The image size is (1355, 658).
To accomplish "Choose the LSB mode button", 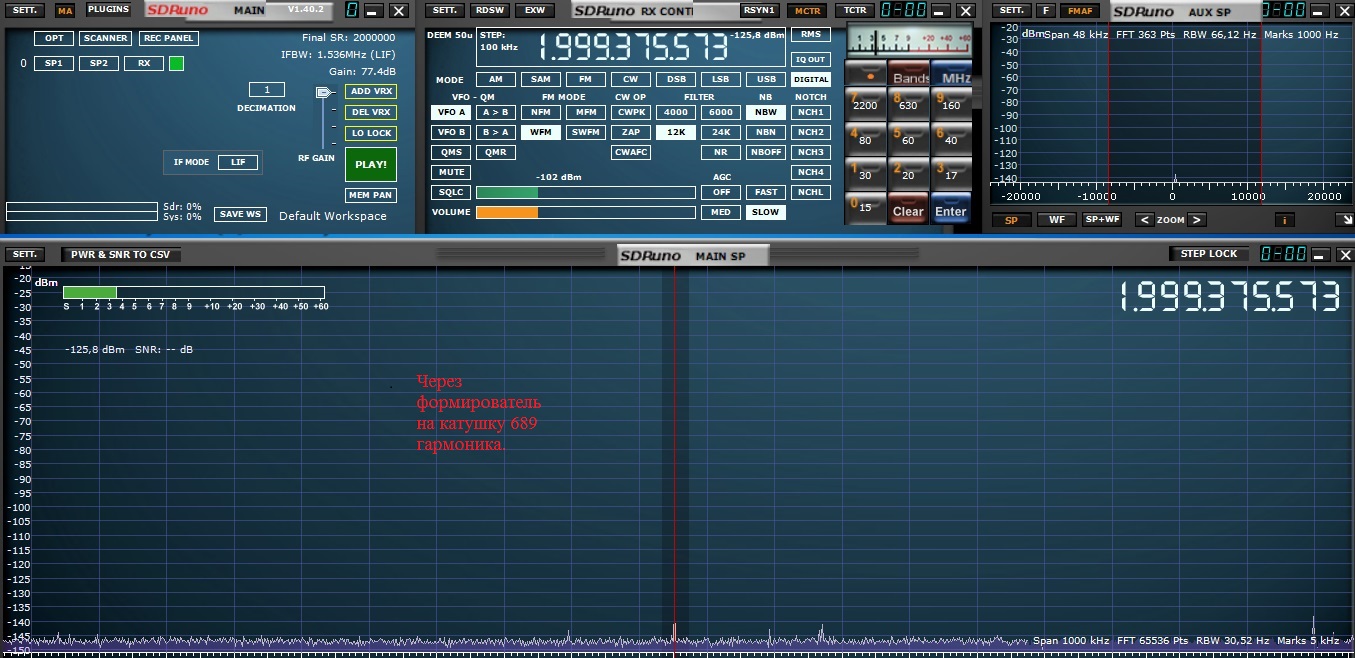I will (721, 79).
